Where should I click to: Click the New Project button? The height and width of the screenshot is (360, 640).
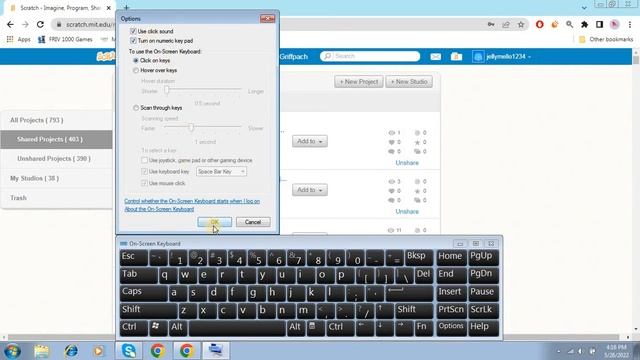(x=359, y=82)
